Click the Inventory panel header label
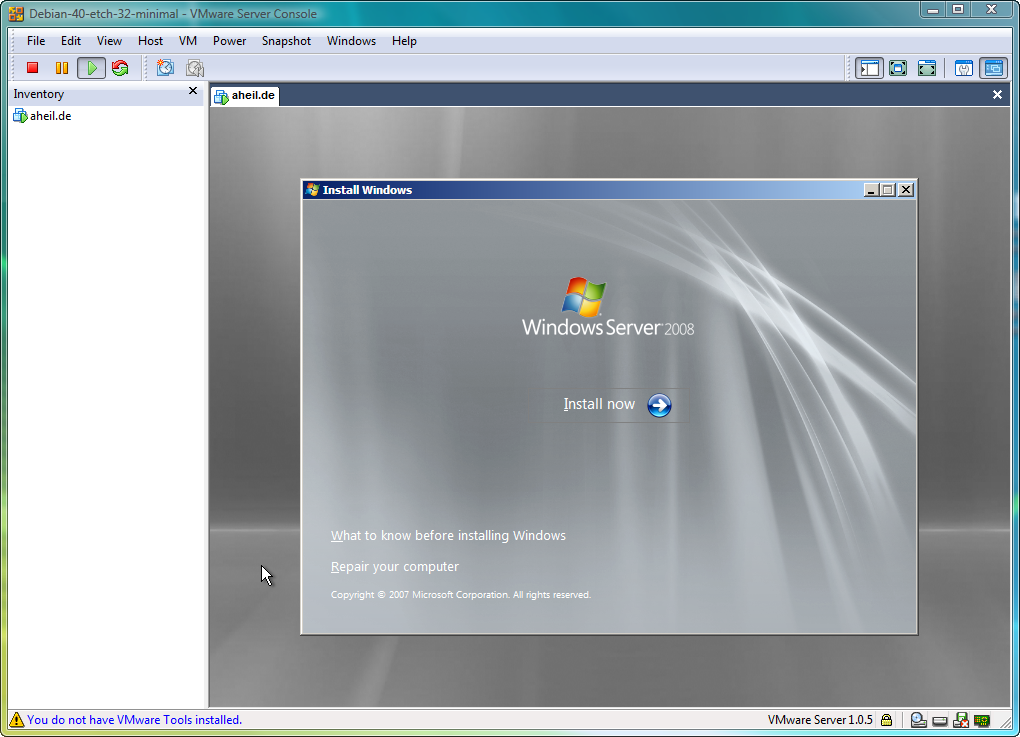Viewport: 1020px width, 737px height. [x=38, y=94]
